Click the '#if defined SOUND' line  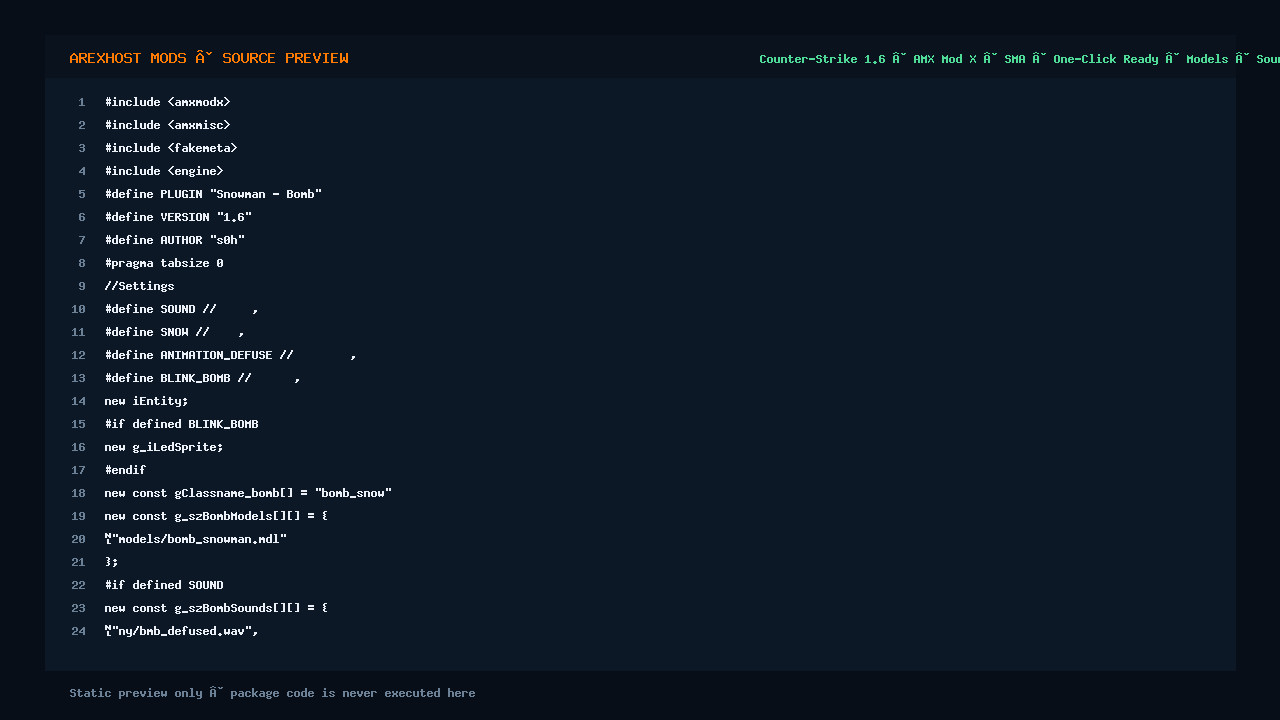164,585
